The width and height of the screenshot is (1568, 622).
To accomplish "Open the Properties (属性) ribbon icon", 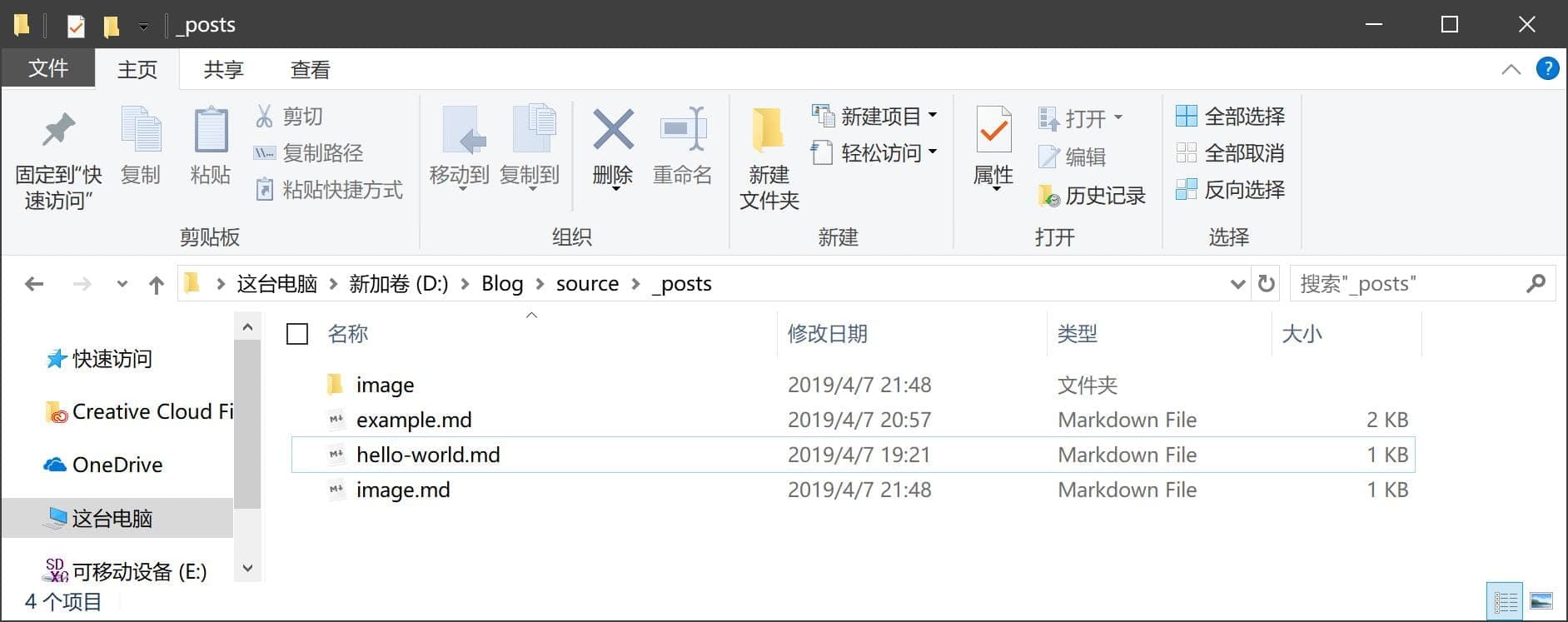I will [993, 132].
